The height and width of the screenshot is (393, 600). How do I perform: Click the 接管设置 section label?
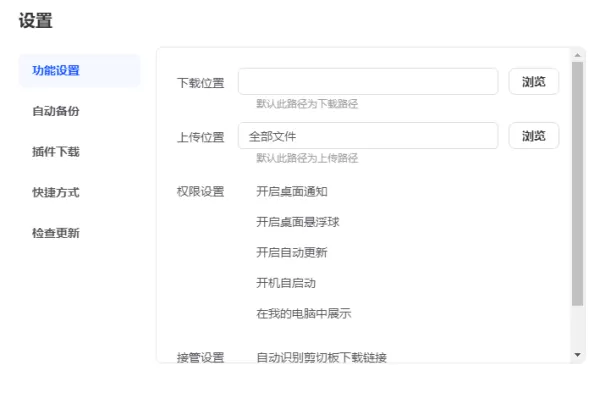pos(201,357)
